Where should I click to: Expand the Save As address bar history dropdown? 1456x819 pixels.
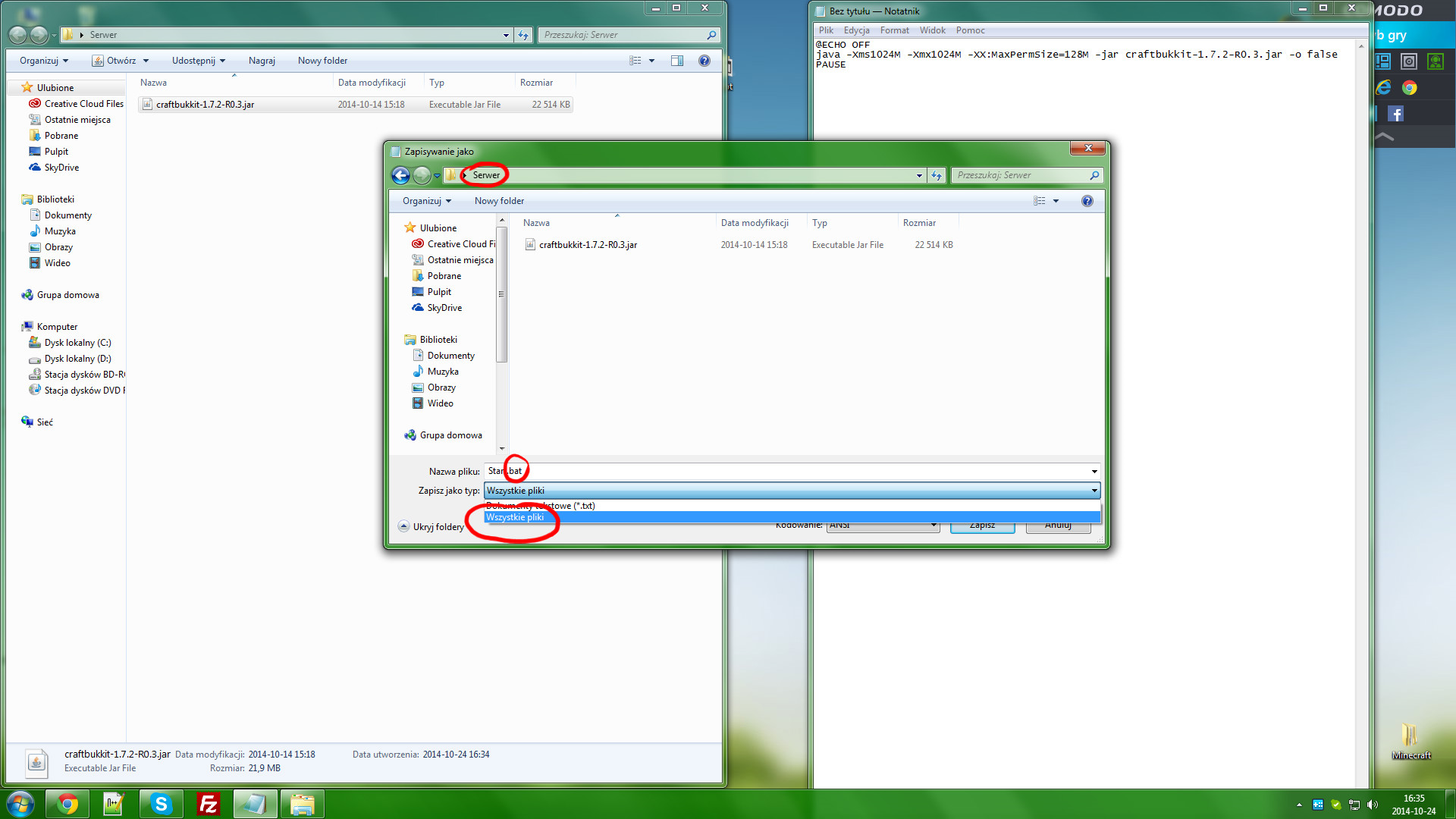coord(919,175)
